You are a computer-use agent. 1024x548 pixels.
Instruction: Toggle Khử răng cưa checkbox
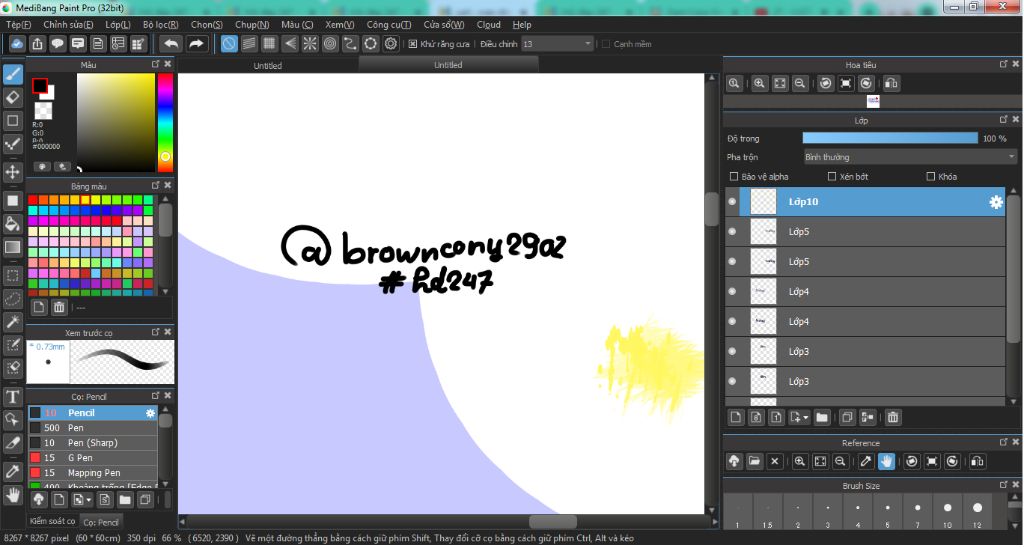click(413, 44)
